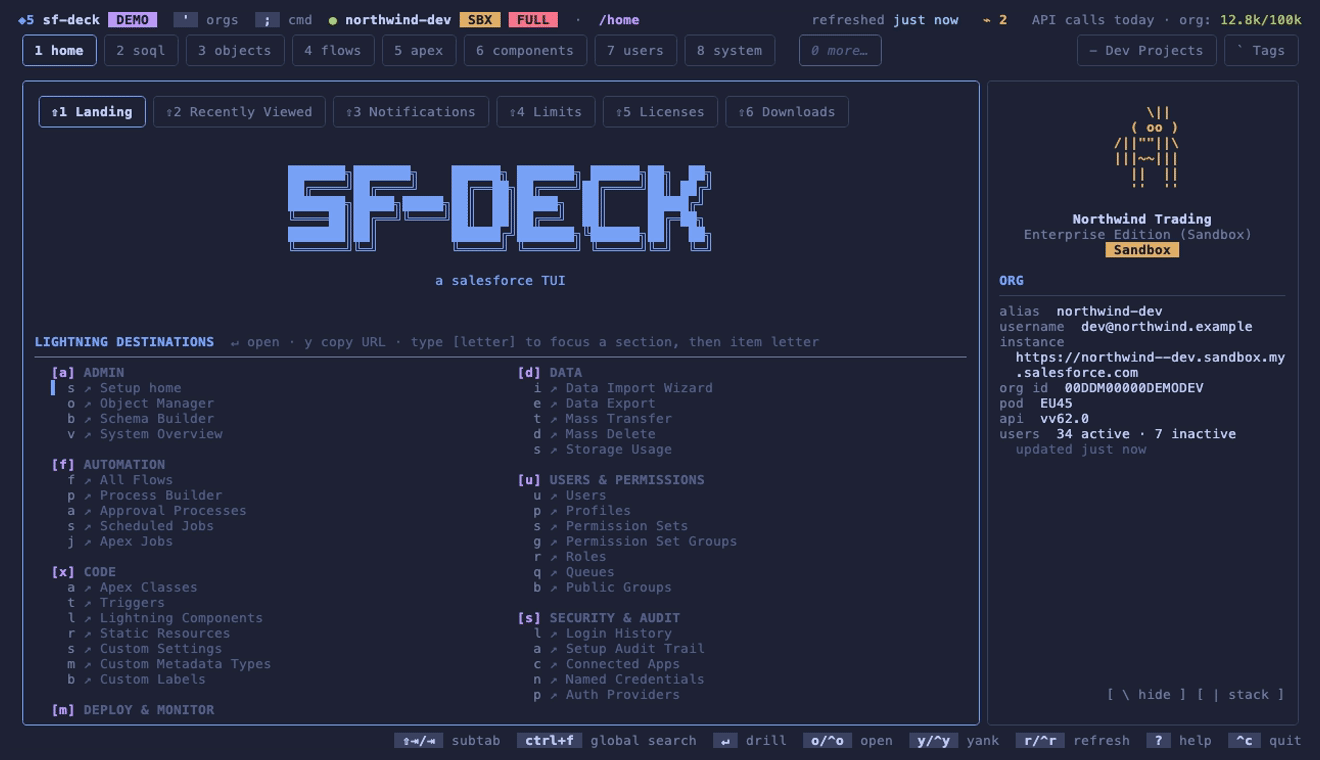Screen dimensions: 1320x760
Task: Switch to the Limits subtab
Action: pos(546,112)
